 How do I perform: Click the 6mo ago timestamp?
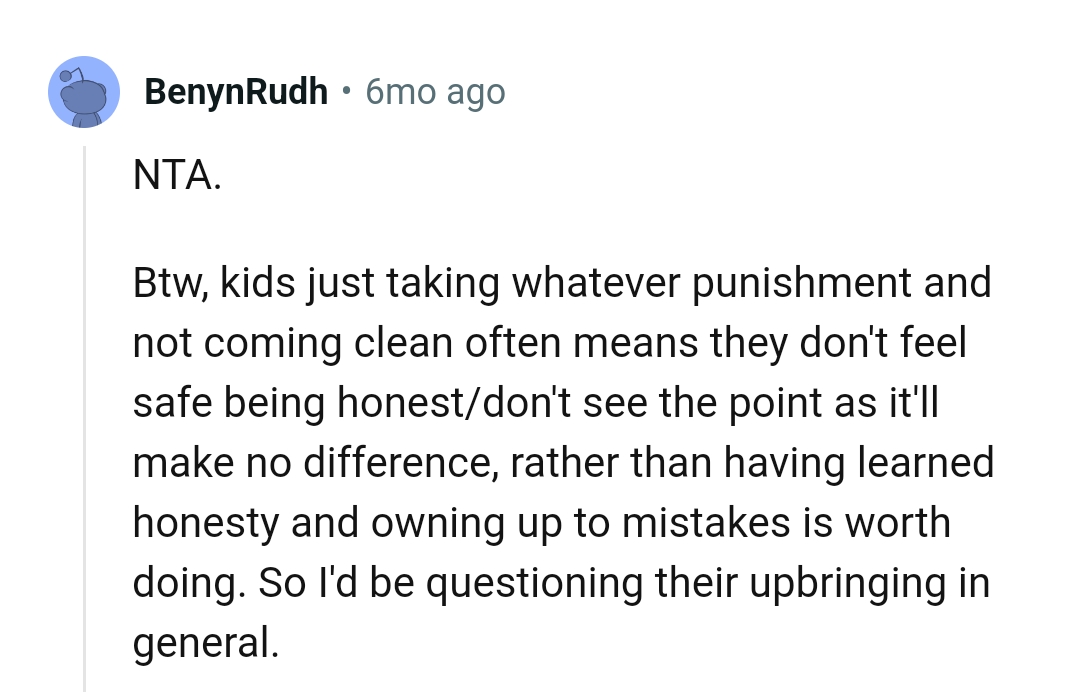pyautogui.click(x=435, y=91)
